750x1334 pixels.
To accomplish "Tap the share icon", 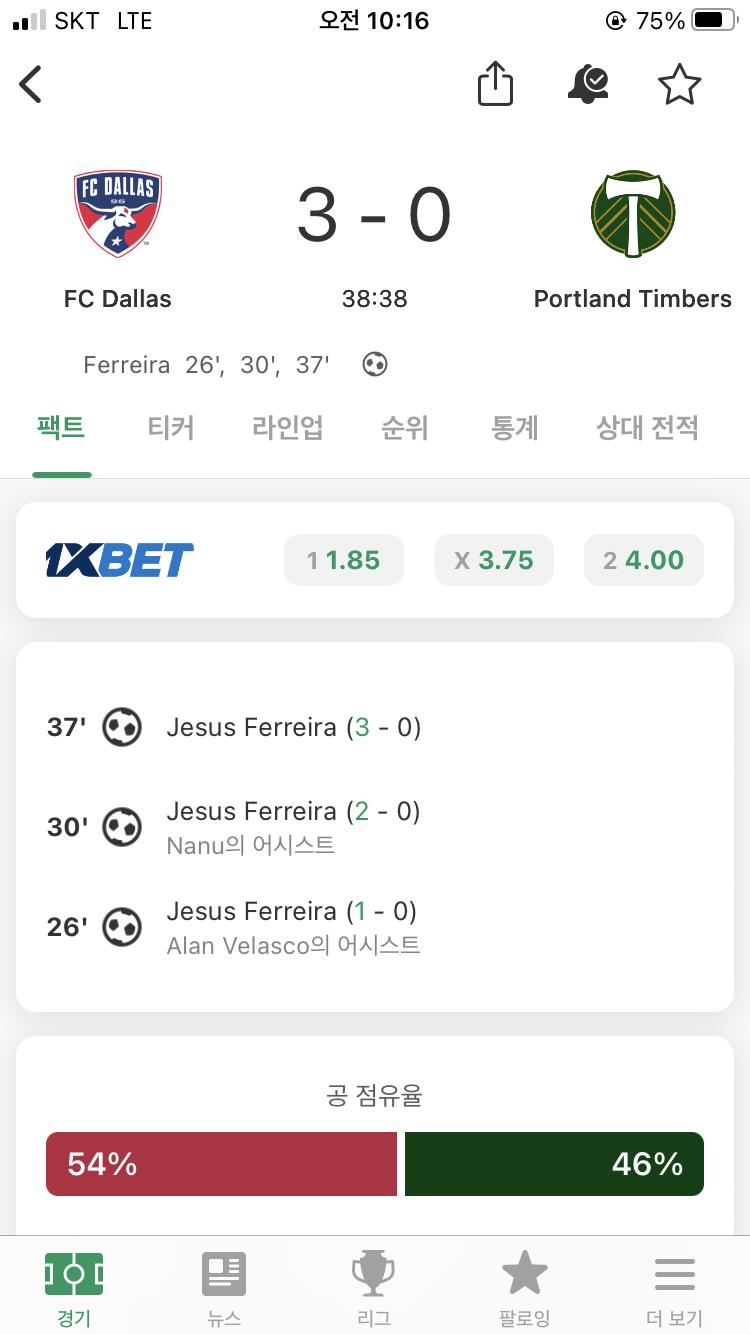I will click(x=495, y=83).
